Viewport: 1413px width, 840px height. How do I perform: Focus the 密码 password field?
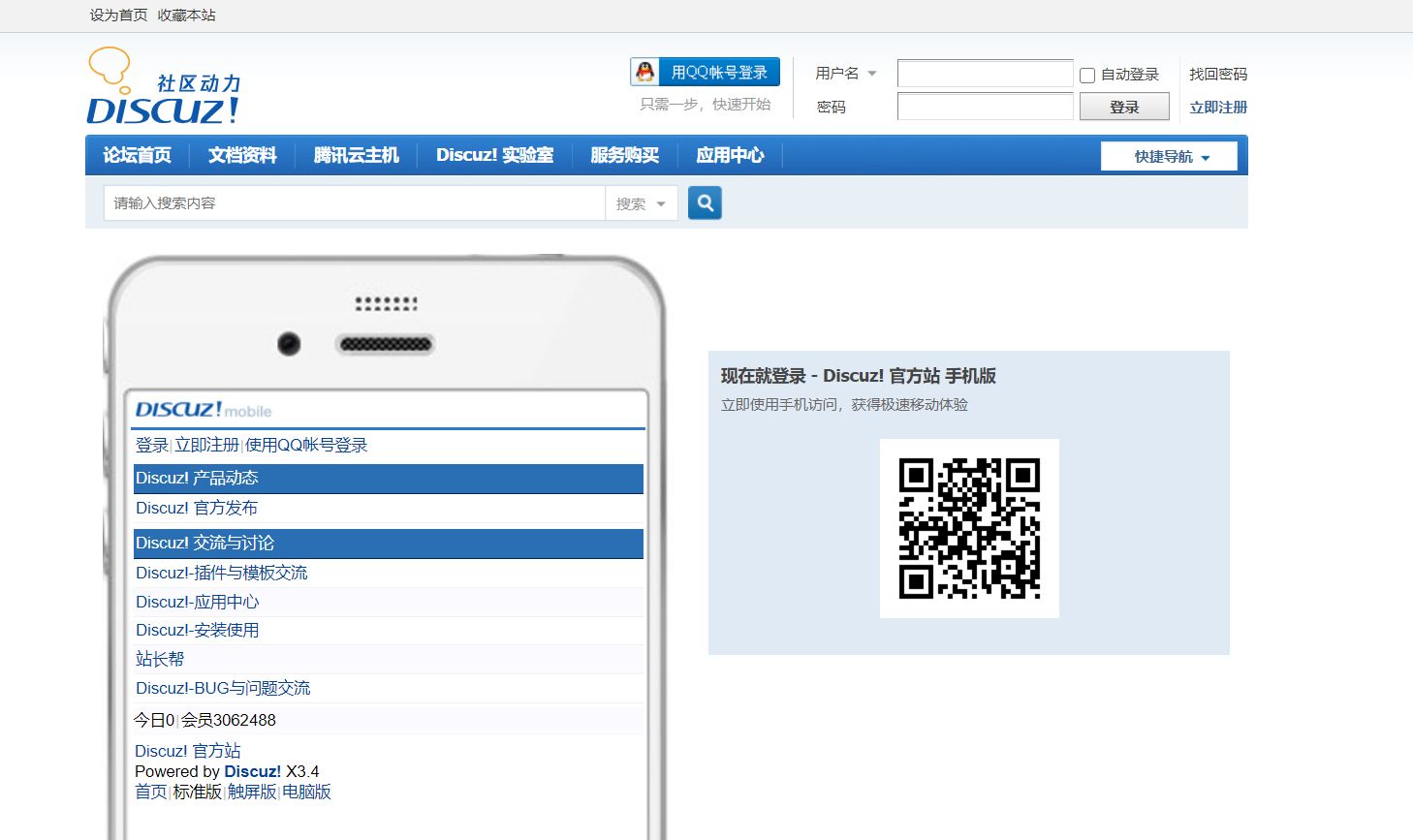click(985, 107)
